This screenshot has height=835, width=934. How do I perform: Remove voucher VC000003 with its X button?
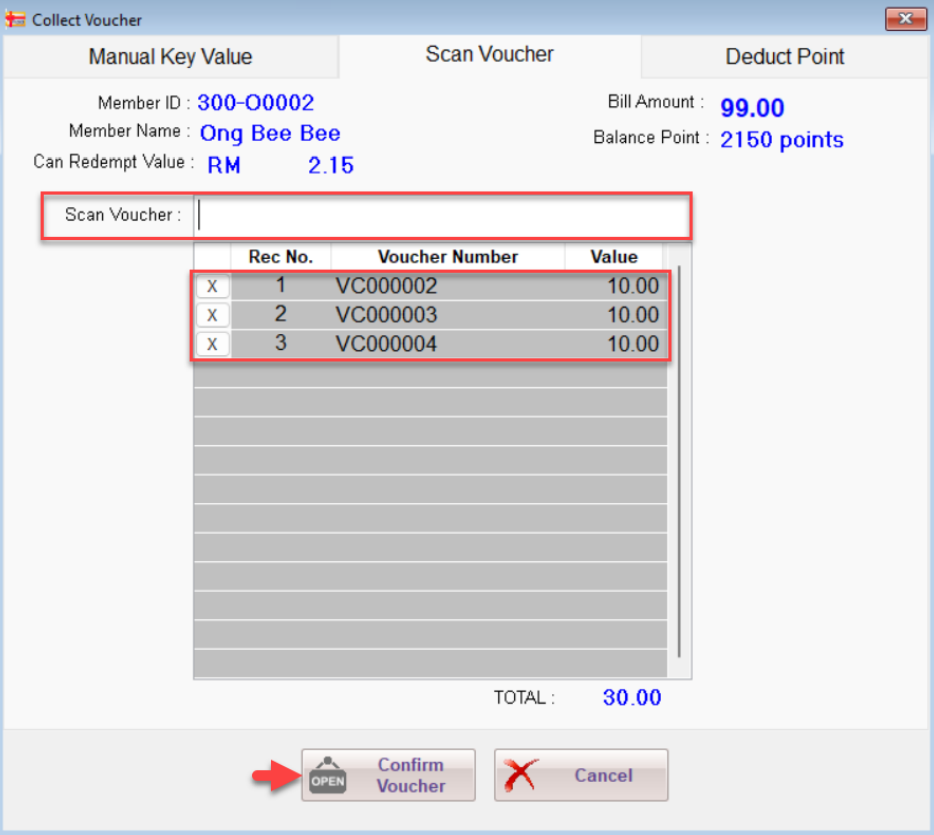click(212, 316)
